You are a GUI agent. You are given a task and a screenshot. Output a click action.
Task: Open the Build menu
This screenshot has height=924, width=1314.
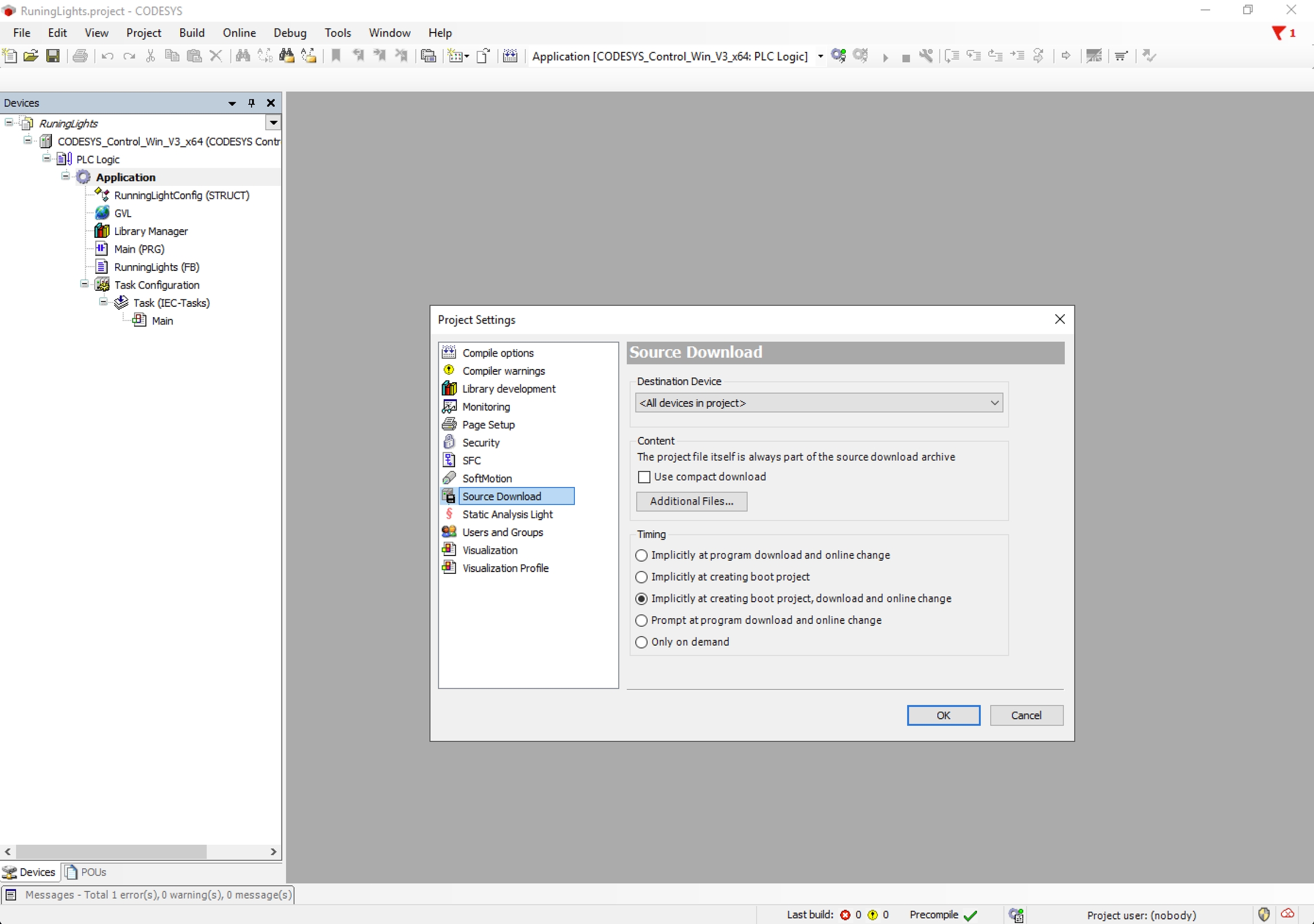[191, 33]
